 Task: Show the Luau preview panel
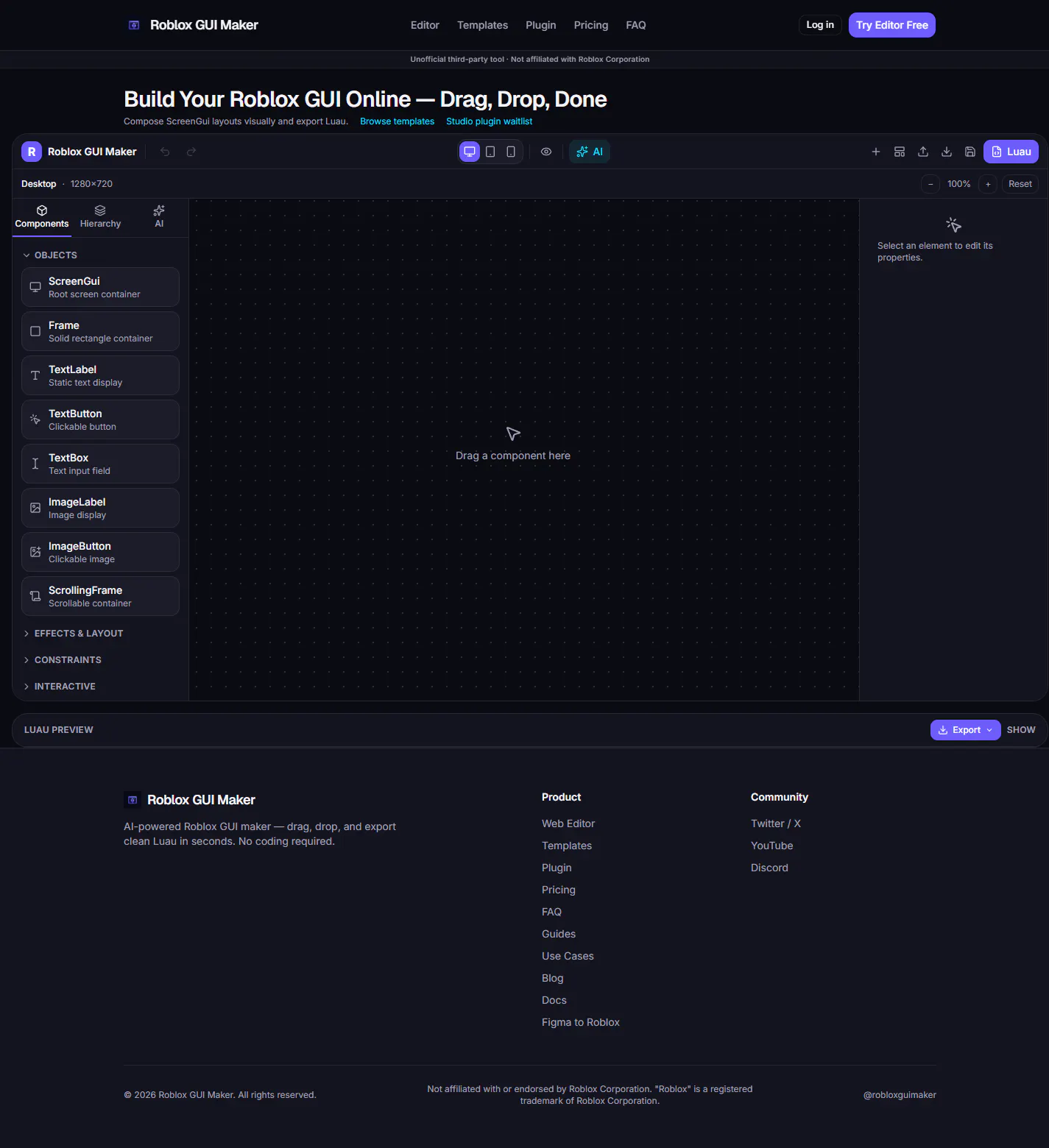pos(1021,730)
